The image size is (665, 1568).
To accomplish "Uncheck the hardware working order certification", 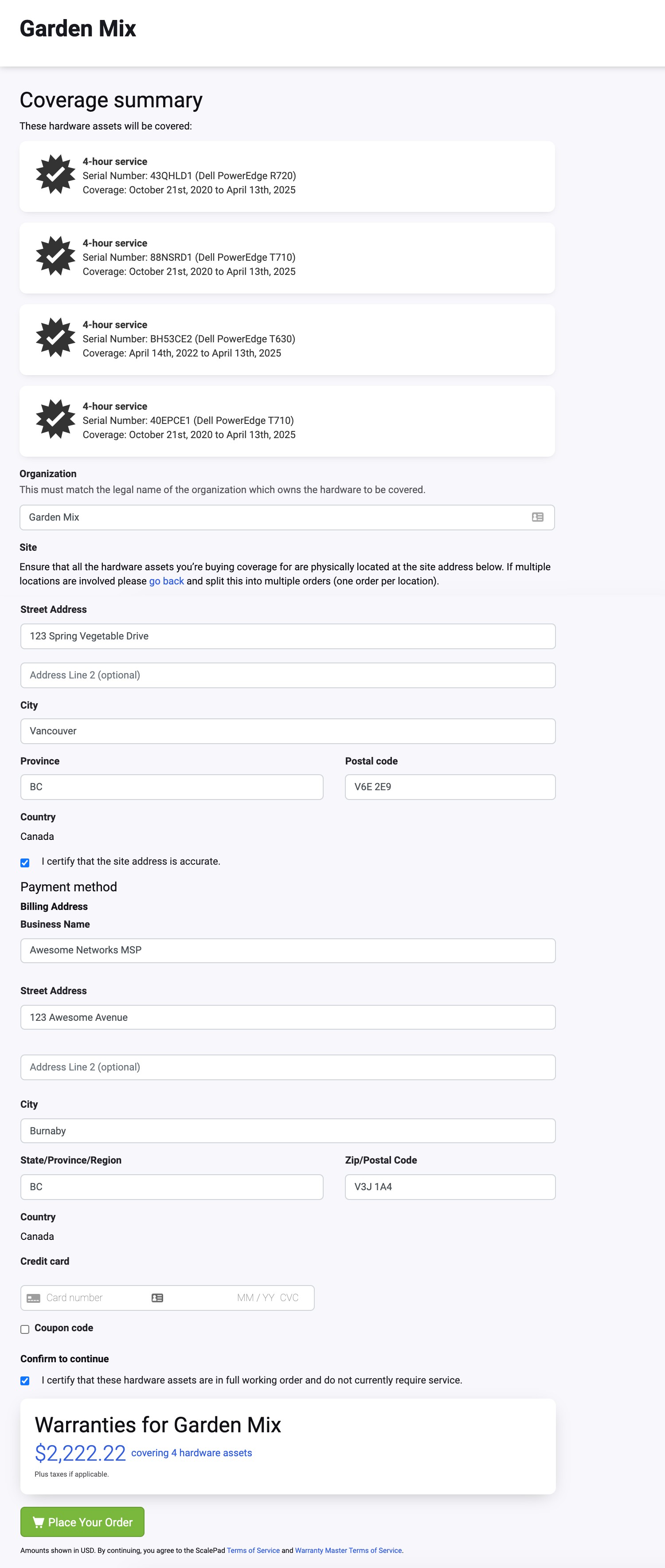I will (25, 1380).
